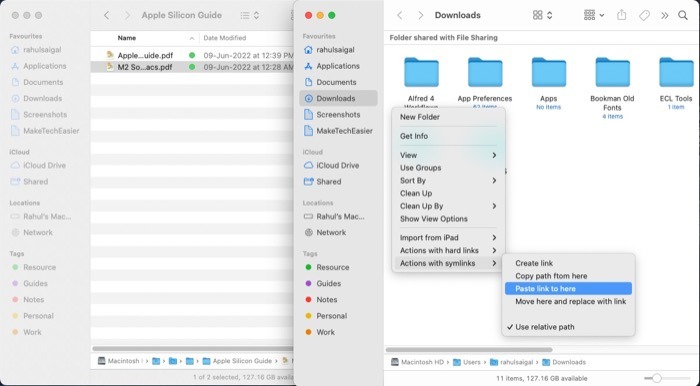This screenshot has height=386, width=700.
Task: Click the back window's horizontal scrollbar
Action: 192,349
